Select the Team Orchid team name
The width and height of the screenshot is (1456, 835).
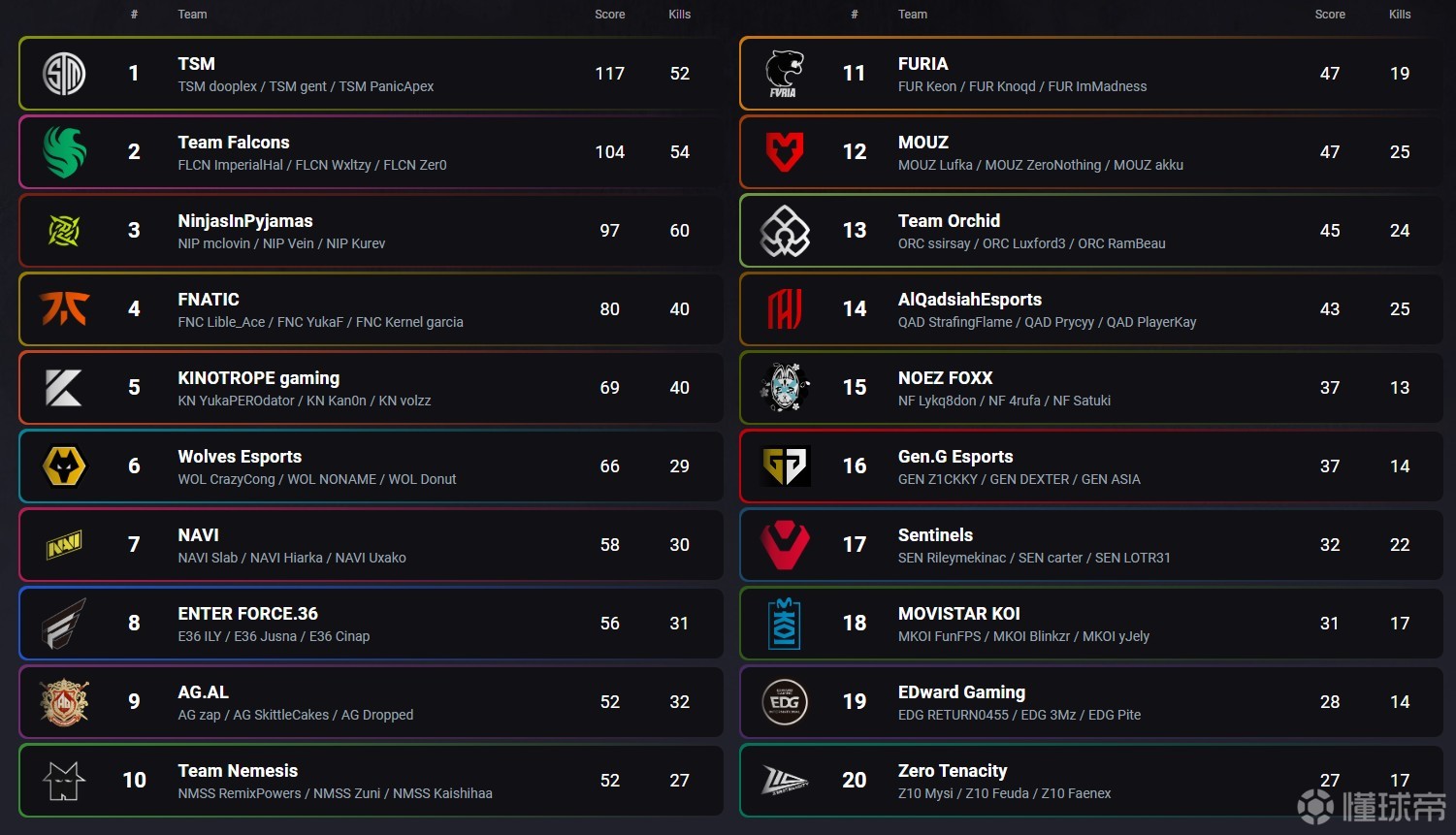tap(949, 221)
